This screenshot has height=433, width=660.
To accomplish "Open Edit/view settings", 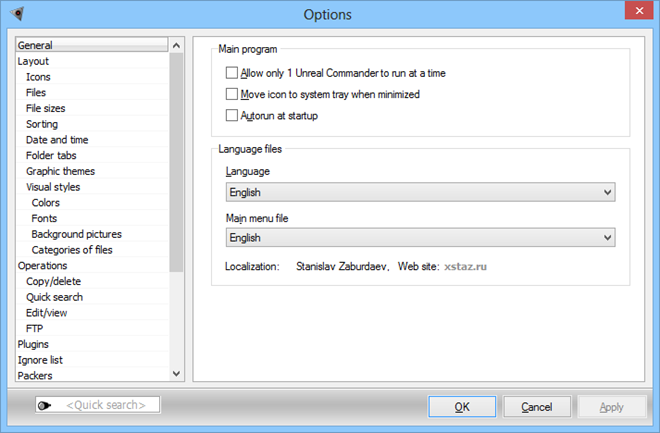I will [92, 313].
